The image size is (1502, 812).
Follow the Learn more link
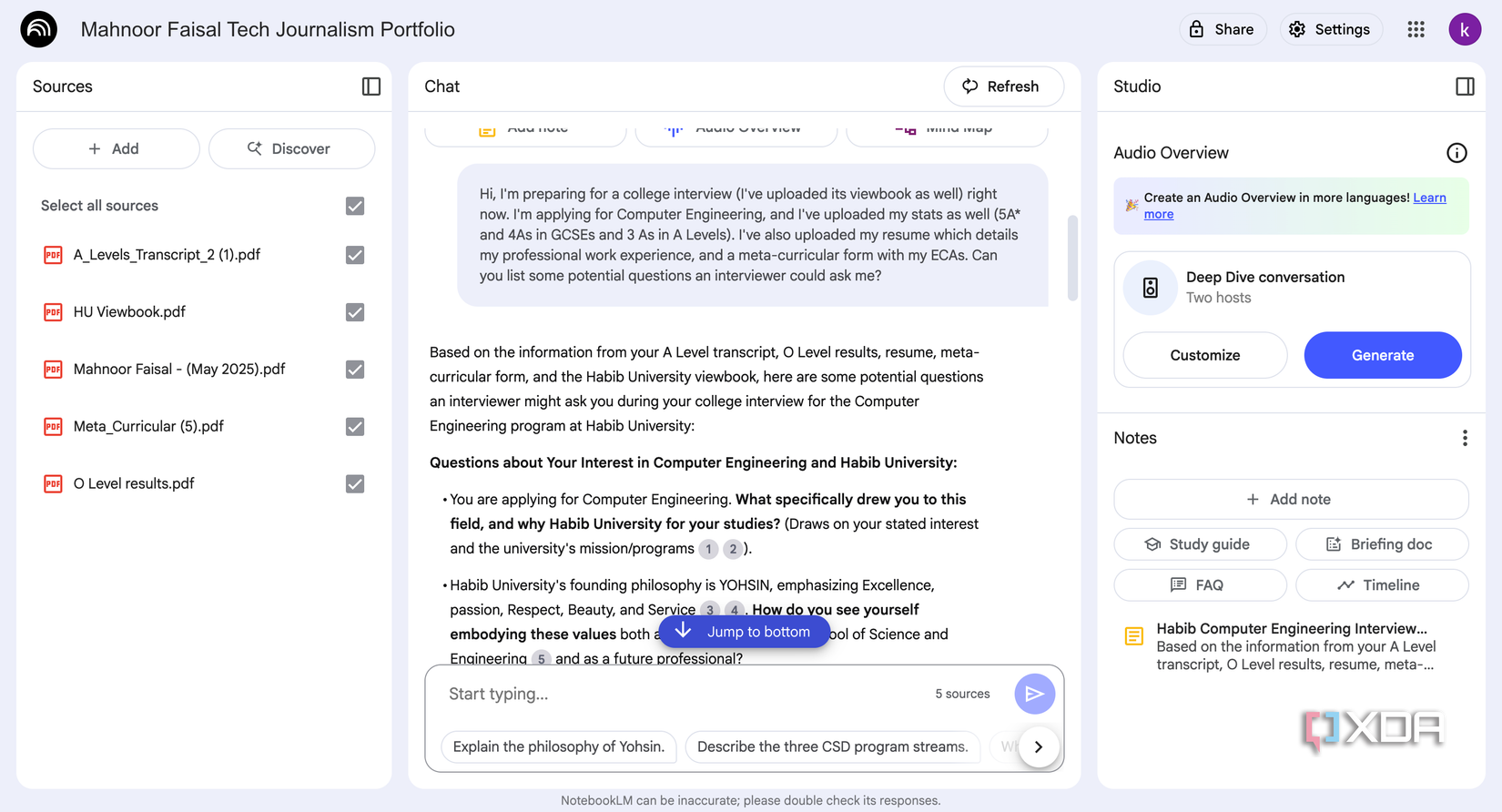(x=1429, y=198)
